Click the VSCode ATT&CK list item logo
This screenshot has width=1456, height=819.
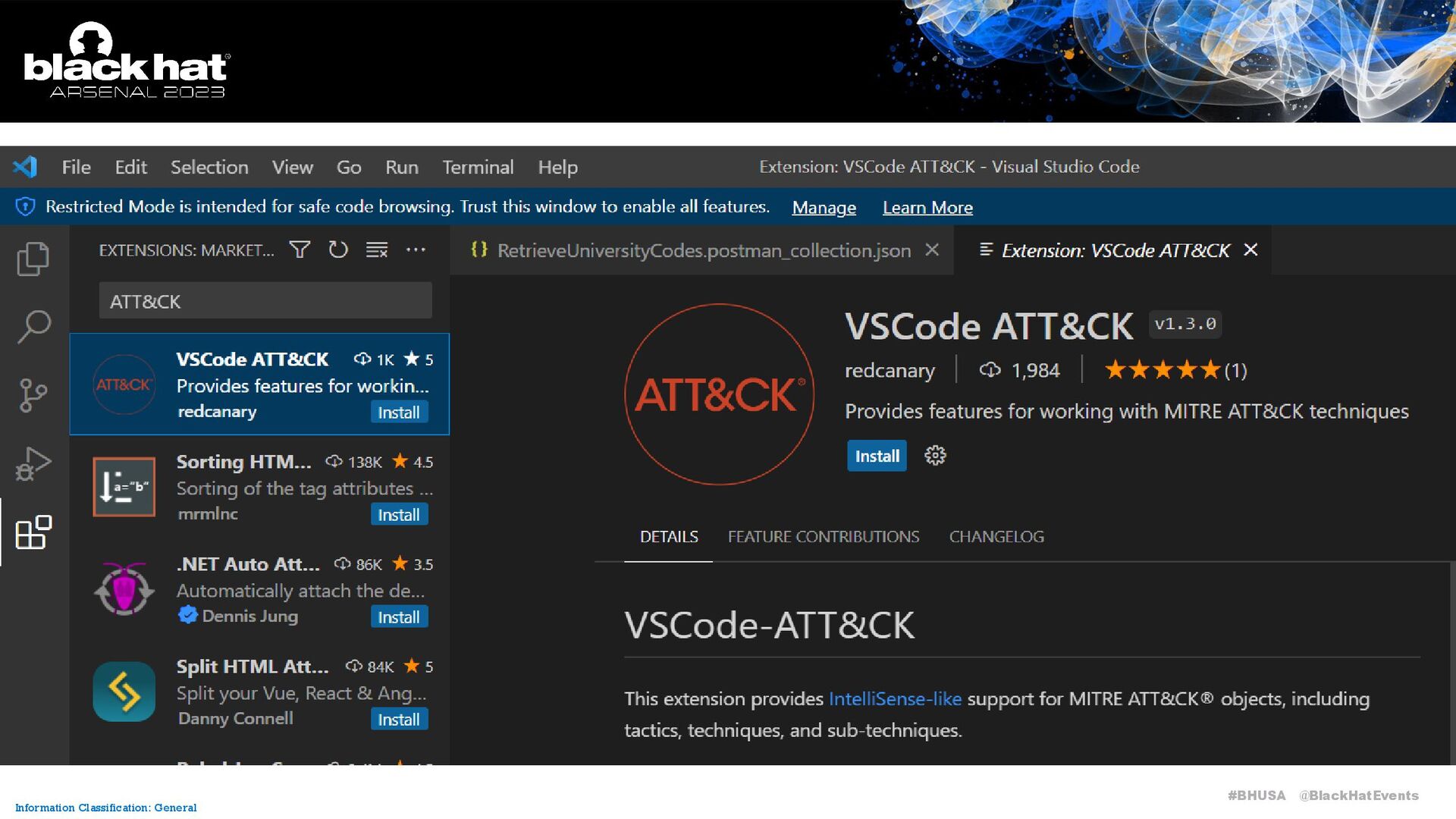[124, 384]
